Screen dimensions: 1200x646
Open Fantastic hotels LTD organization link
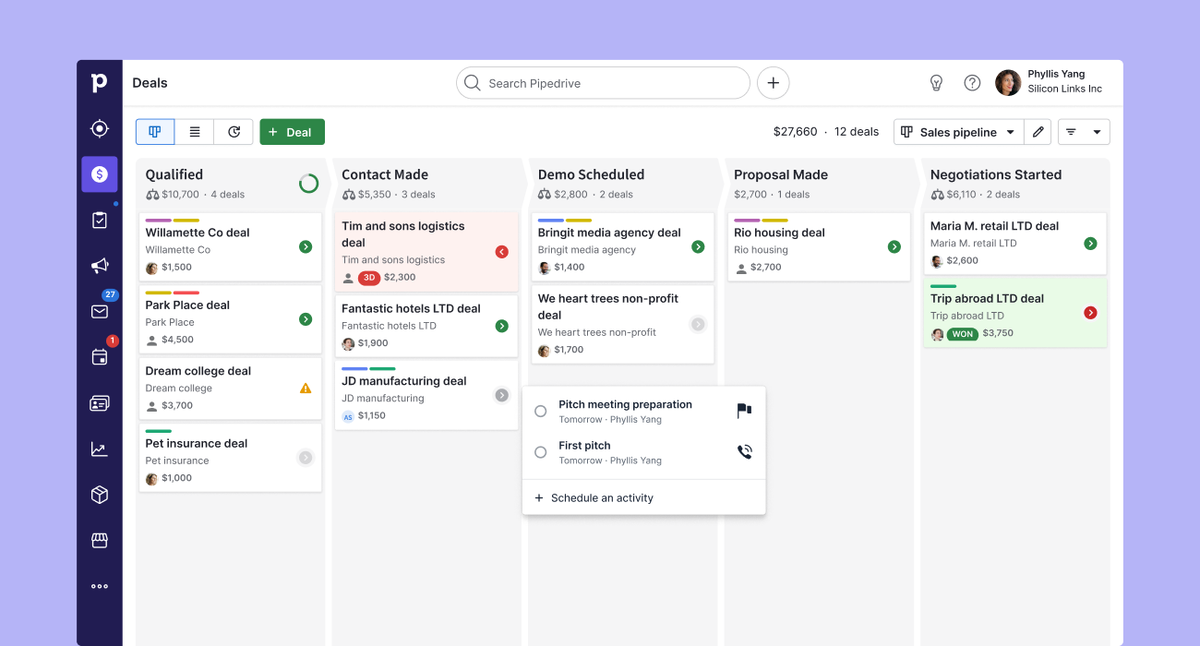tap(389, 326)
